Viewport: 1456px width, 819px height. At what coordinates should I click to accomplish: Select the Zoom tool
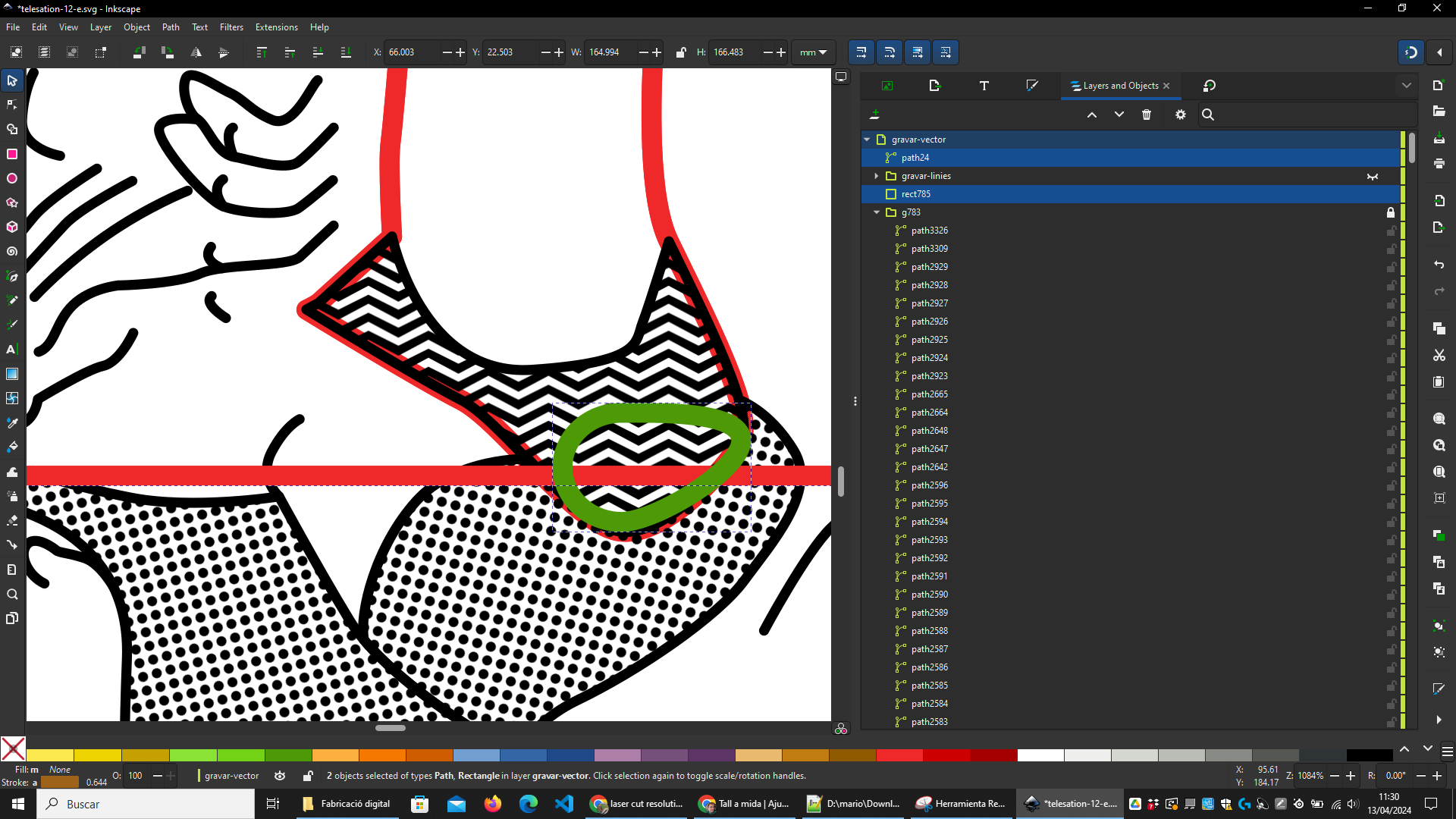click(12, 594)
